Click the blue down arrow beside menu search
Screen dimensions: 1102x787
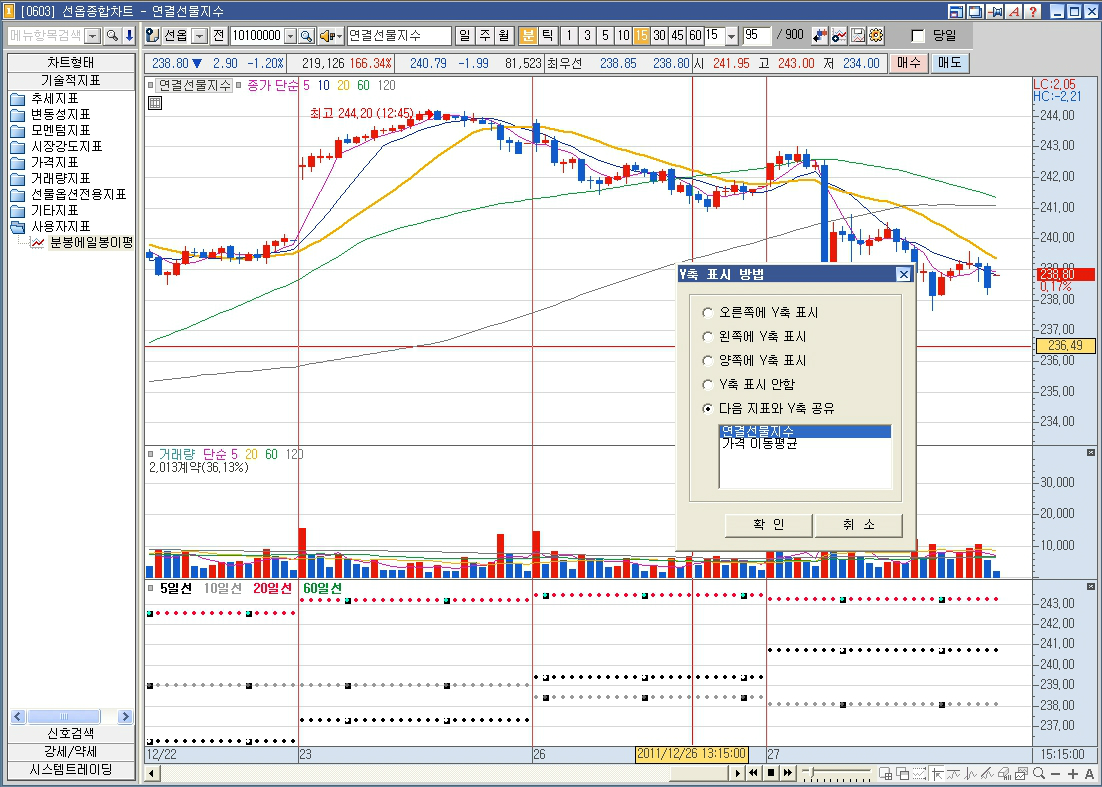(129, 36)
